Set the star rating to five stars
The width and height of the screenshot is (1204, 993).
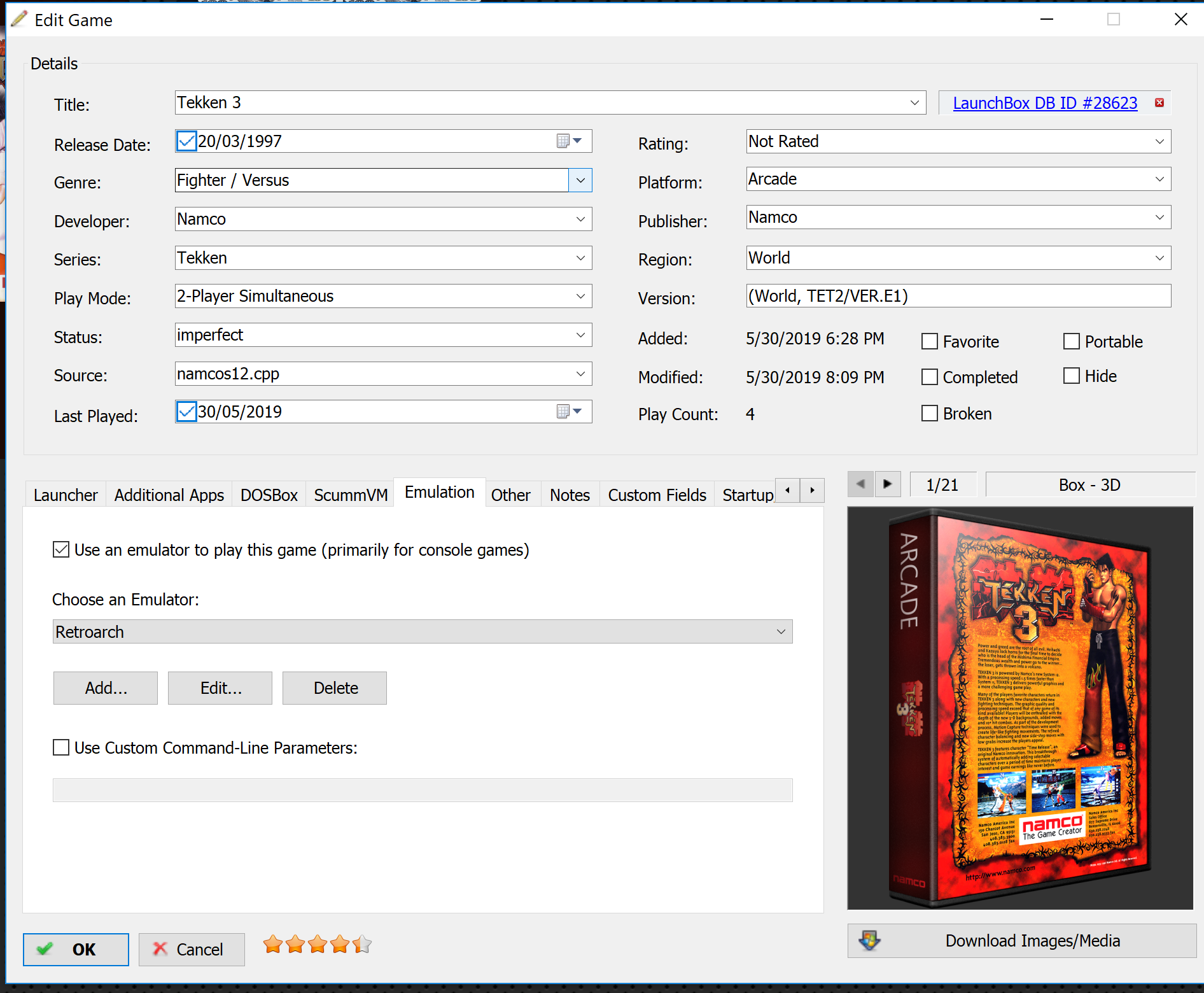362,944
